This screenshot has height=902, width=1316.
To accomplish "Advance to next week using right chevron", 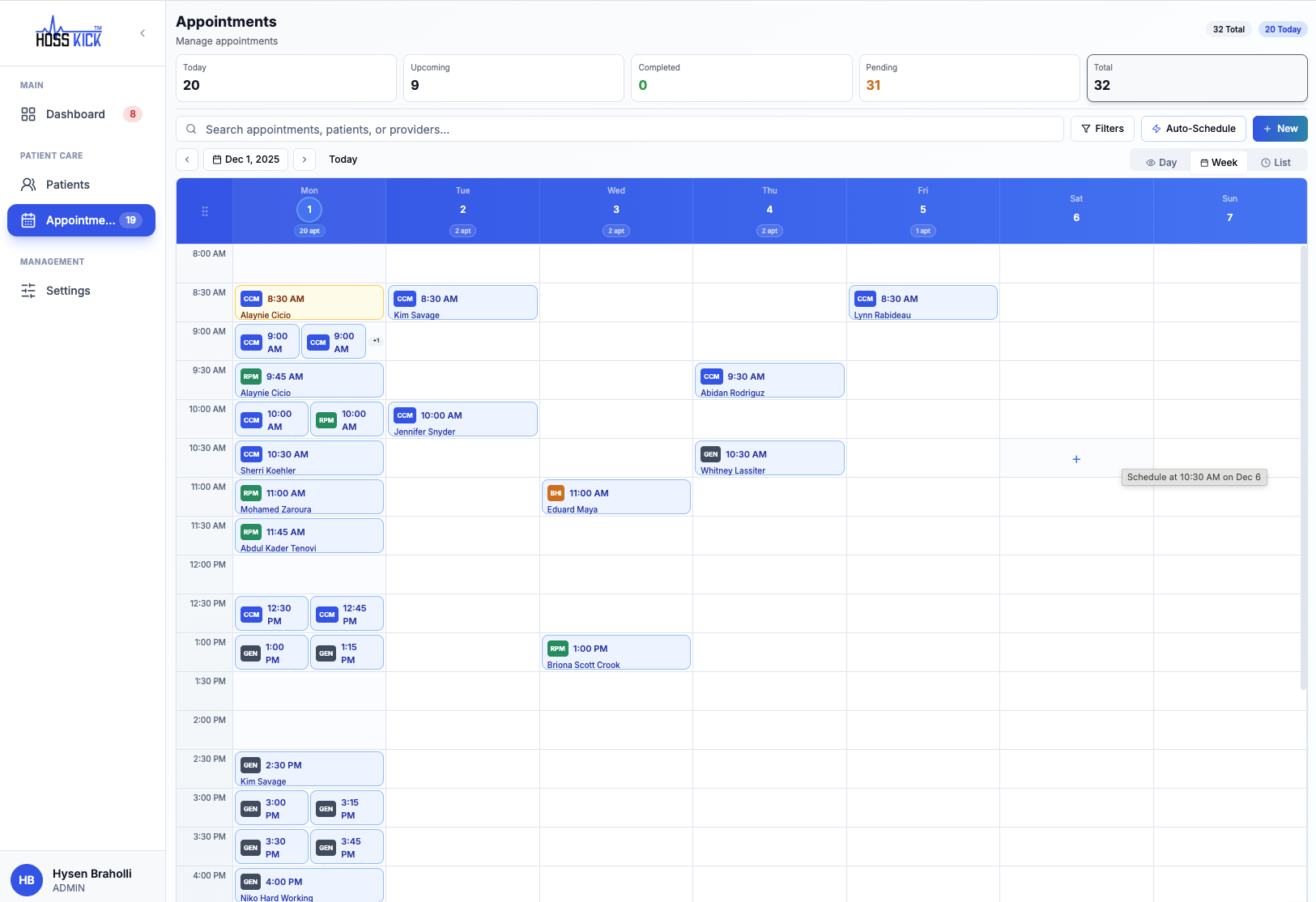I will click(304, 160).
